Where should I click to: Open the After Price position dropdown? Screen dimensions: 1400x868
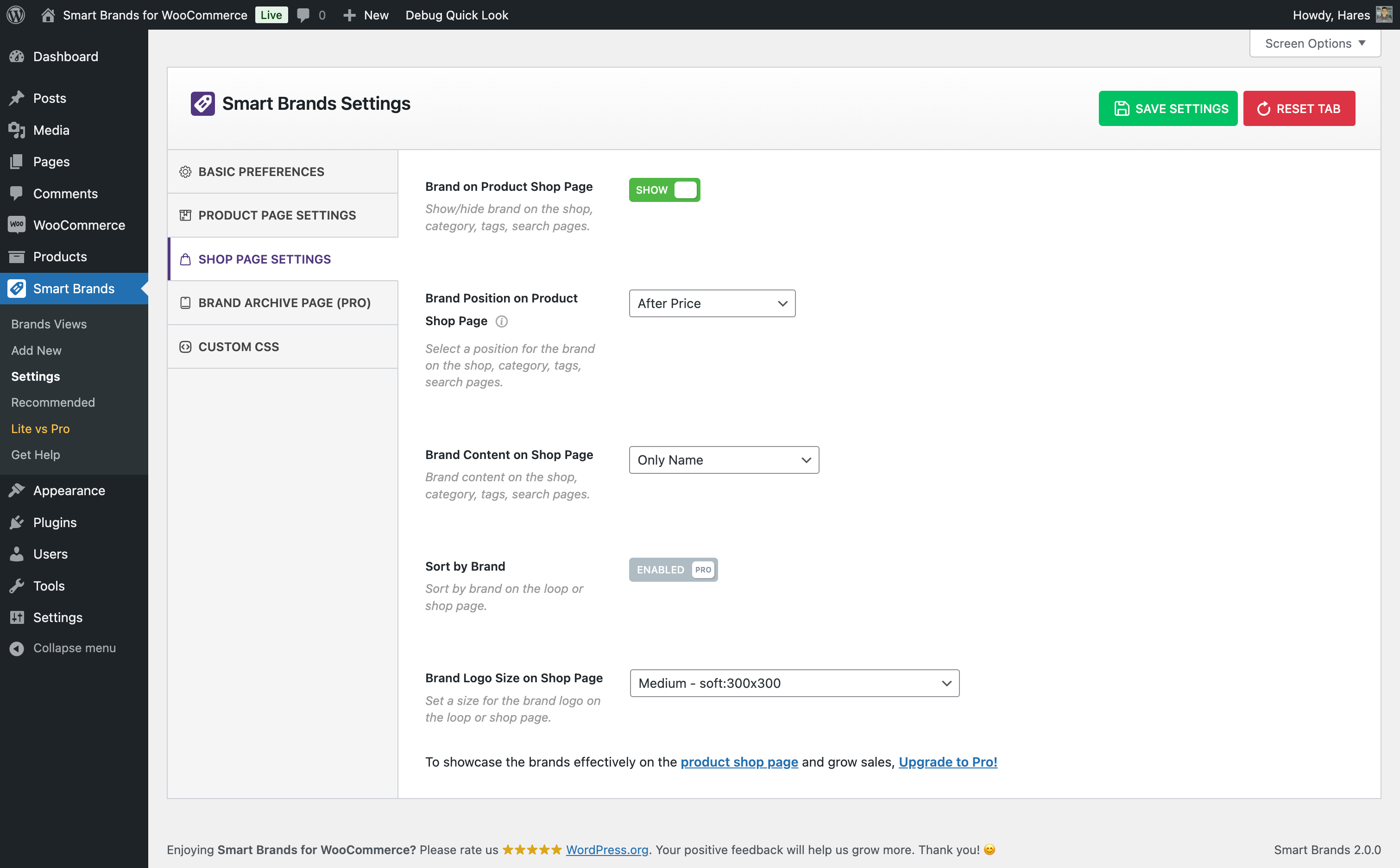712,303
